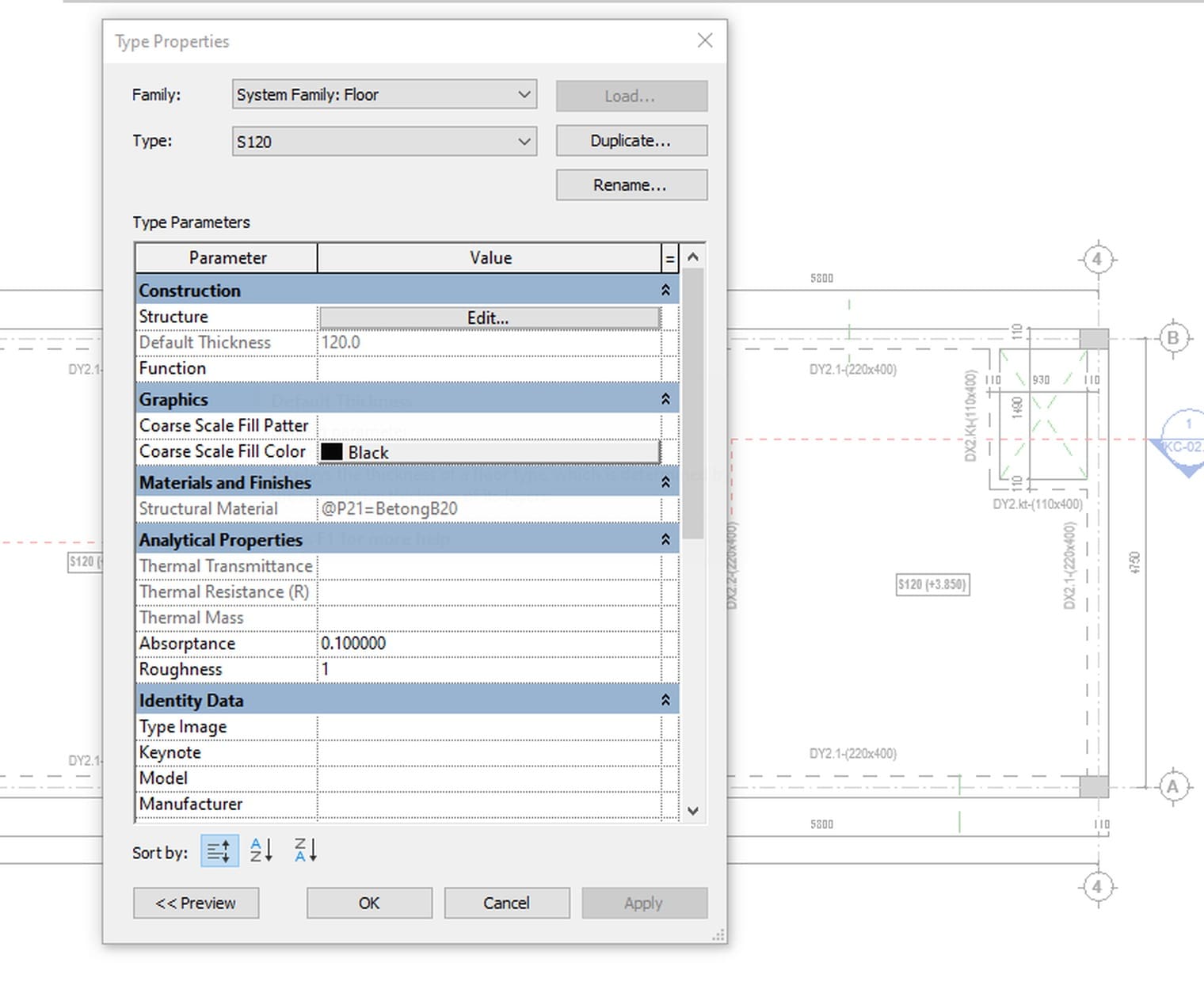
Task: Select grid bubble 4 at top of drawing
Action: pos(1097,259)
